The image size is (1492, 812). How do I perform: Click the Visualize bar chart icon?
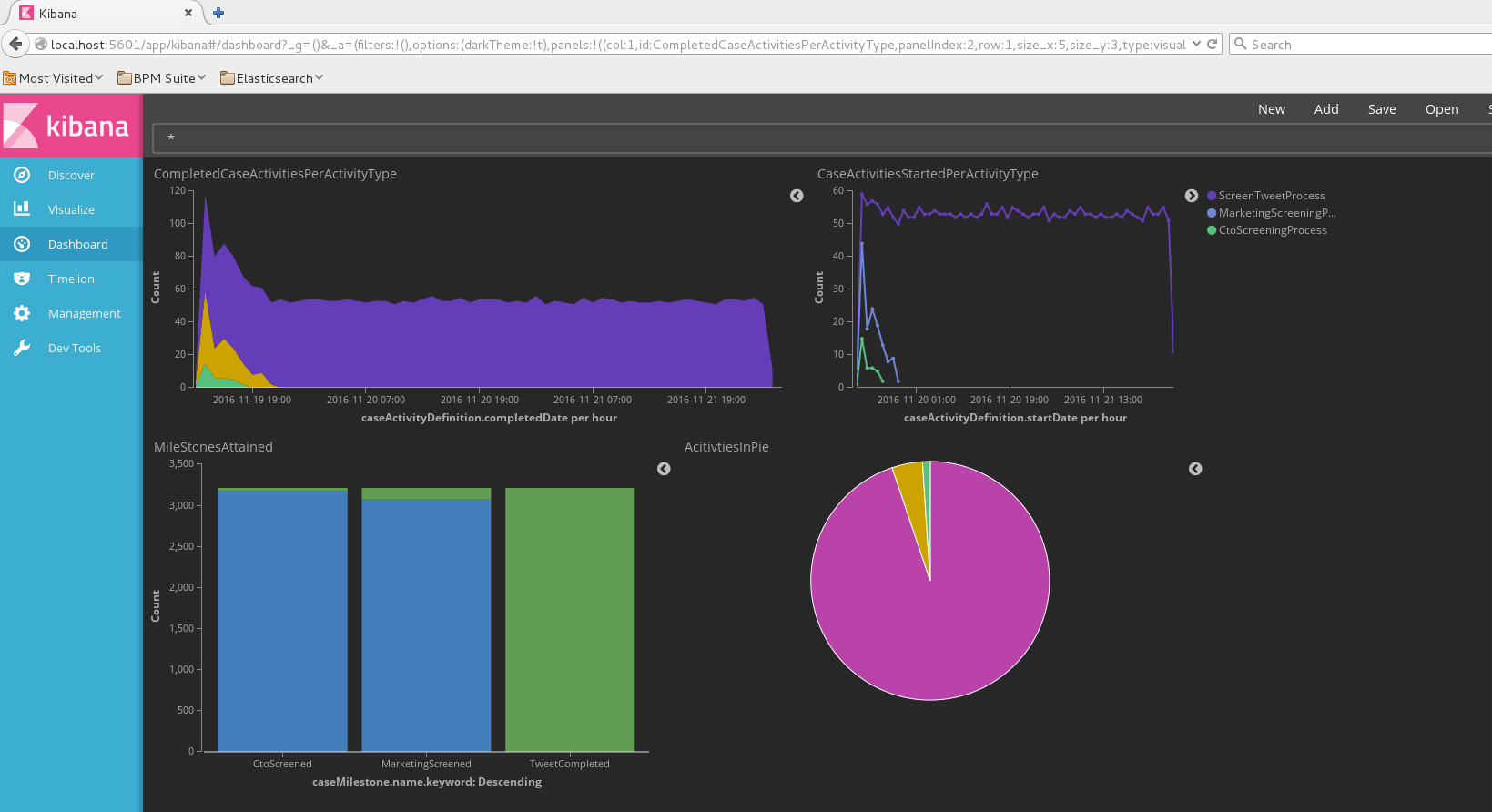[22, 209]
